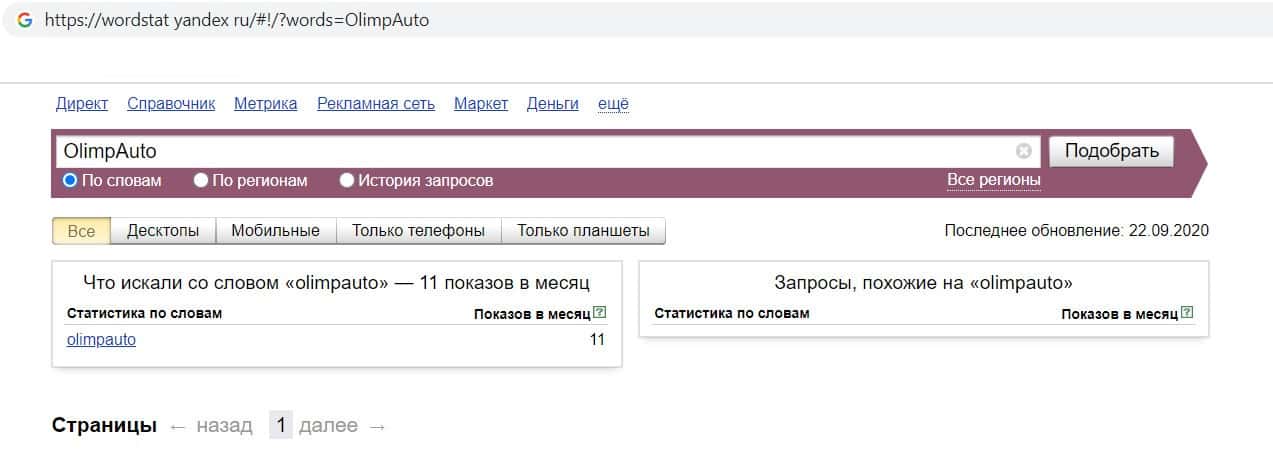Select the "По регионам" radio option
Viewport: 1273px width, 464px height.
click(x=201, y=181)
